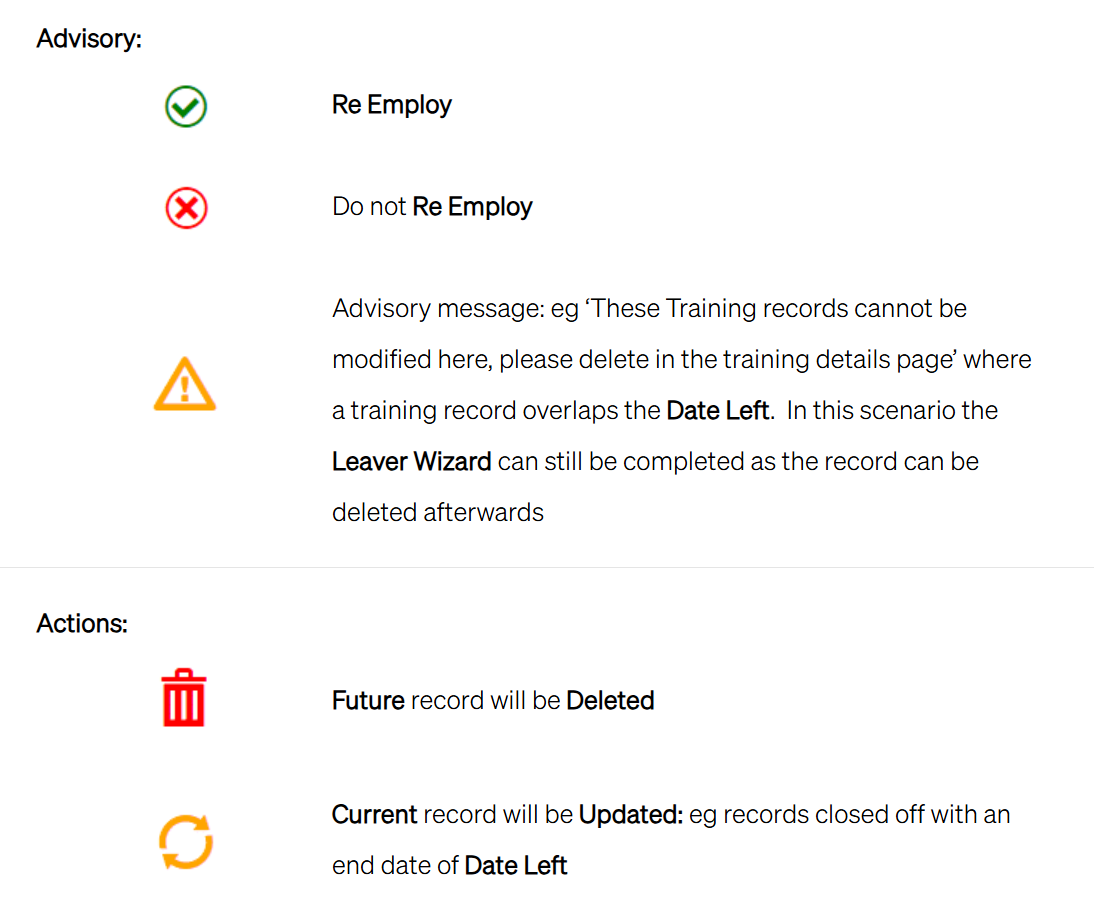Click the bold Future word
The width and height of the screenshot is (1094, 919).
pos(368,701)
